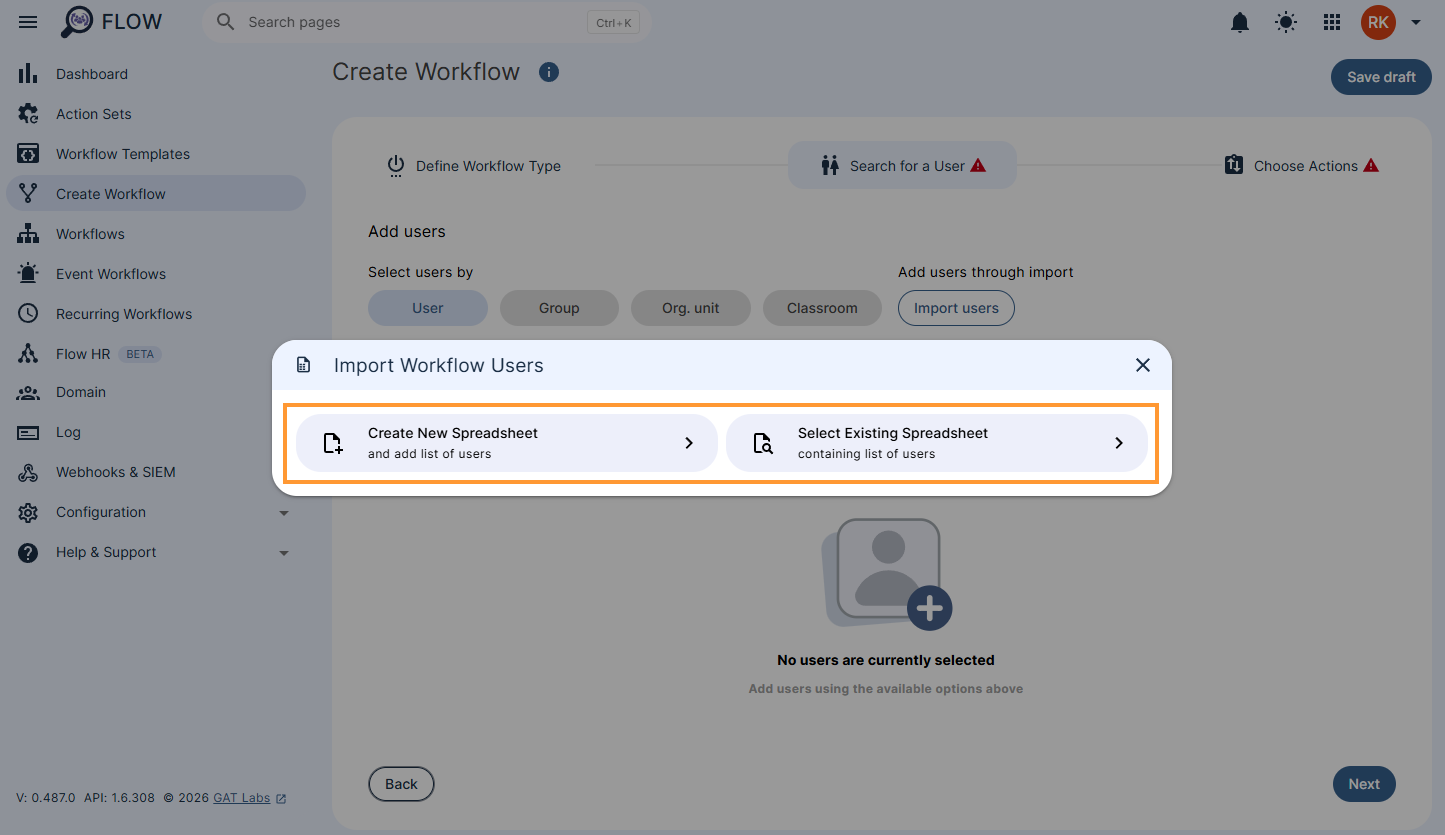Toggle light/dark theme sun icon
1445x835 pixels.
coord(1286,22)
